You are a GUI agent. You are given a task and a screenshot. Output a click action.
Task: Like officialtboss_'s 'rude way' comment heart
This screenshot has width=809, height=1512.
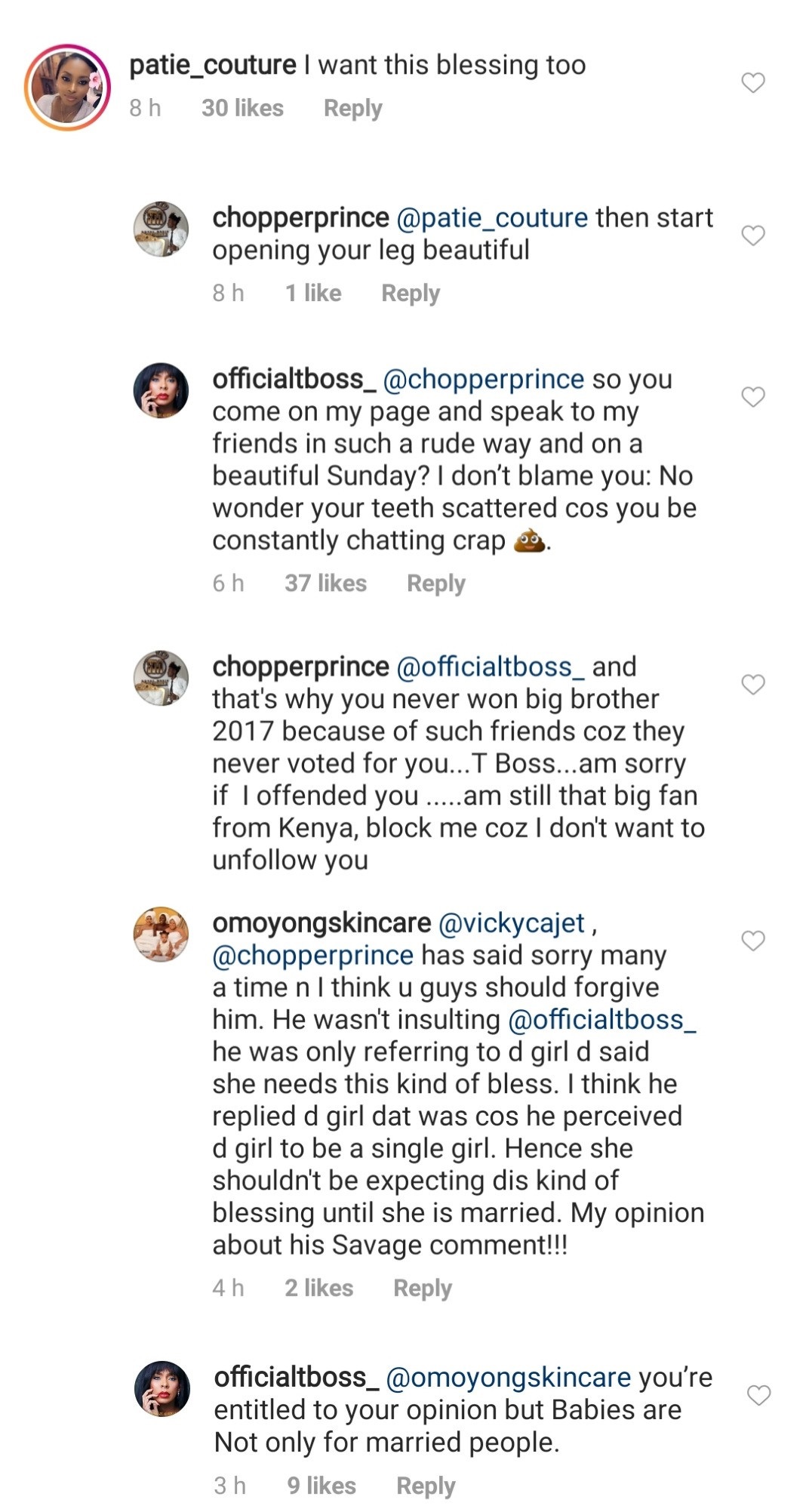pyautogui.click(x=752, y=397)
